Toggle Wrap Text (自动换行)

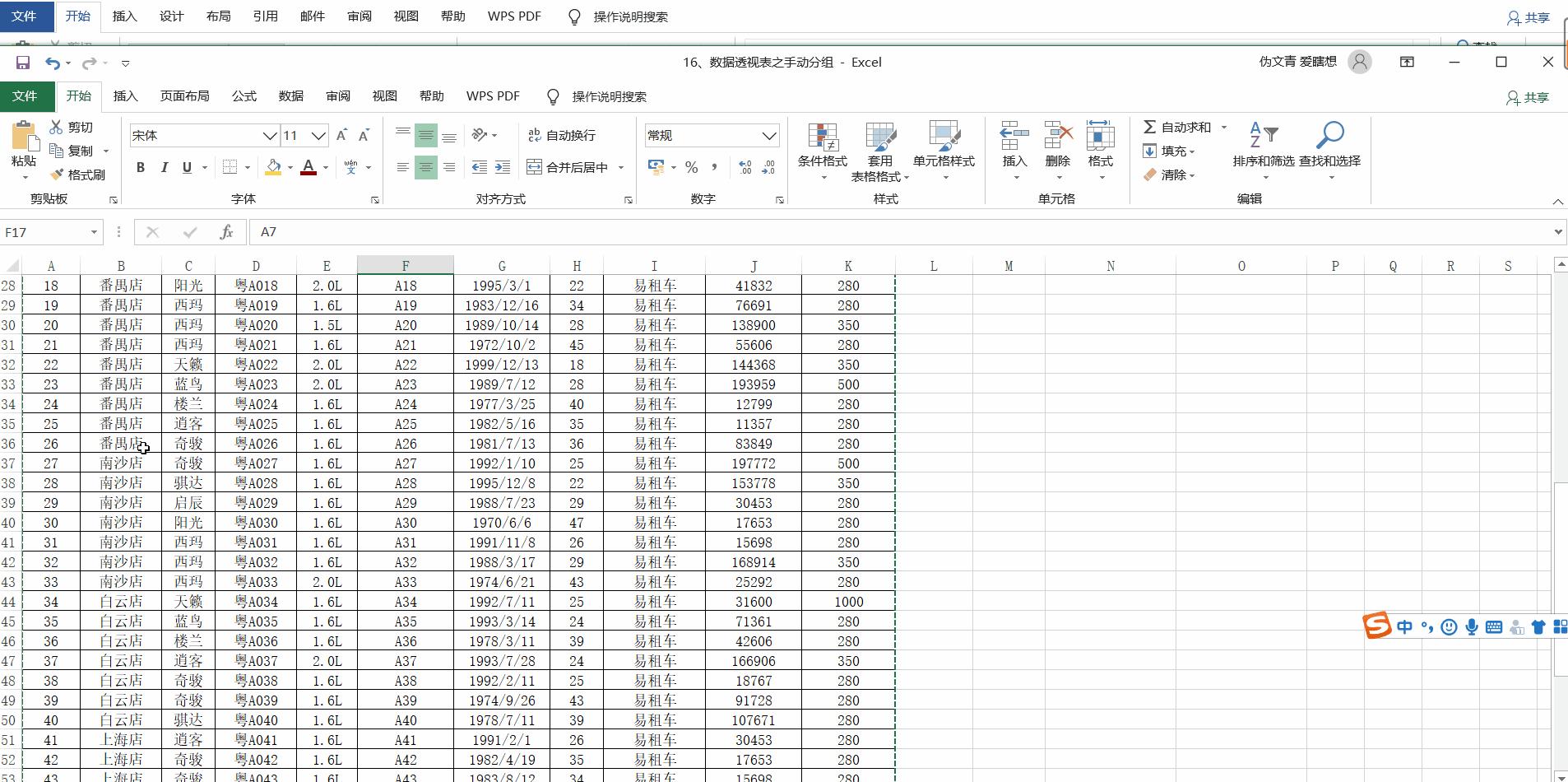pyautogui.click(x=562, y=135)
